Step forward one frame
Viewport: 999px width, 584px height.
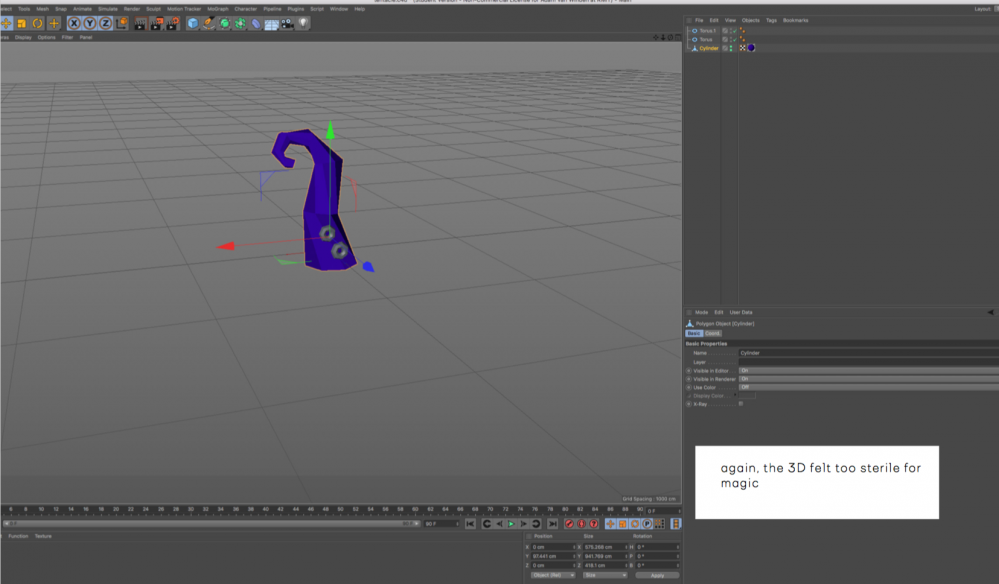[x=524, y=523]
